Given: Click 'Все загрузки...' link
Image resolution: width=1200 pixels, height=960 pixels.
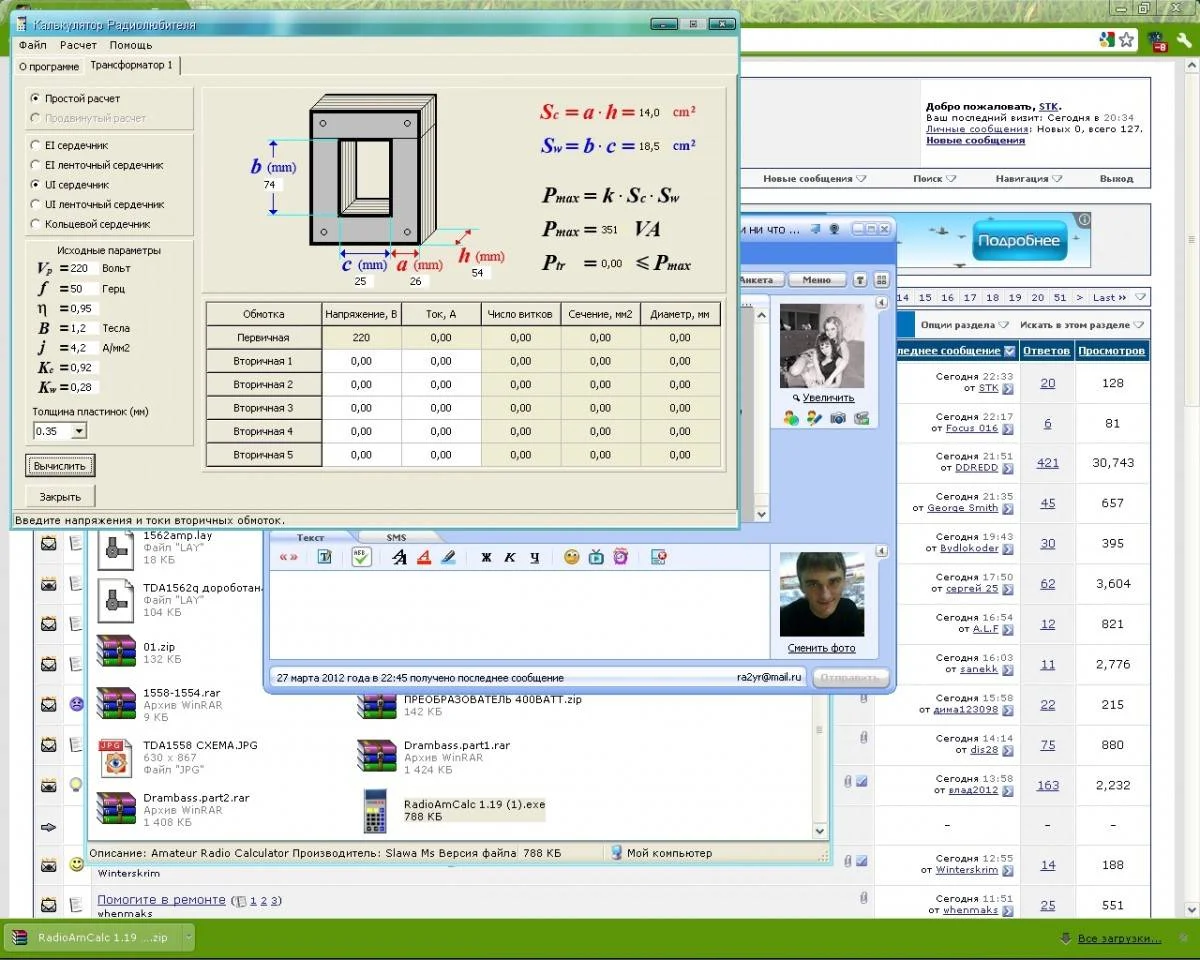Looking at the screenshot, I should coord(1120,938).
